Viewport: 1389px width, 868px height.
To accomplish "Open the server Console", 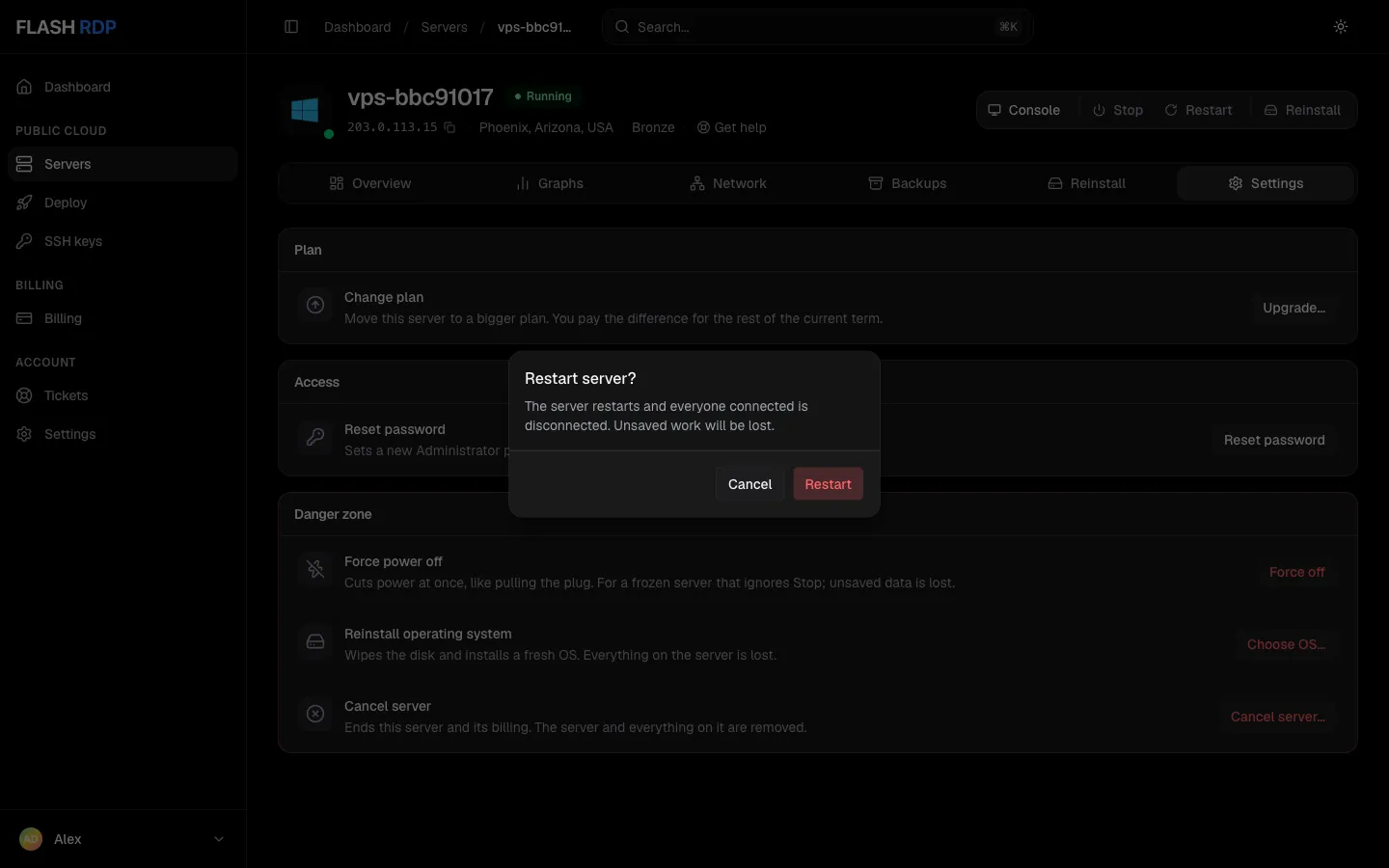I will coord(1024,110).
